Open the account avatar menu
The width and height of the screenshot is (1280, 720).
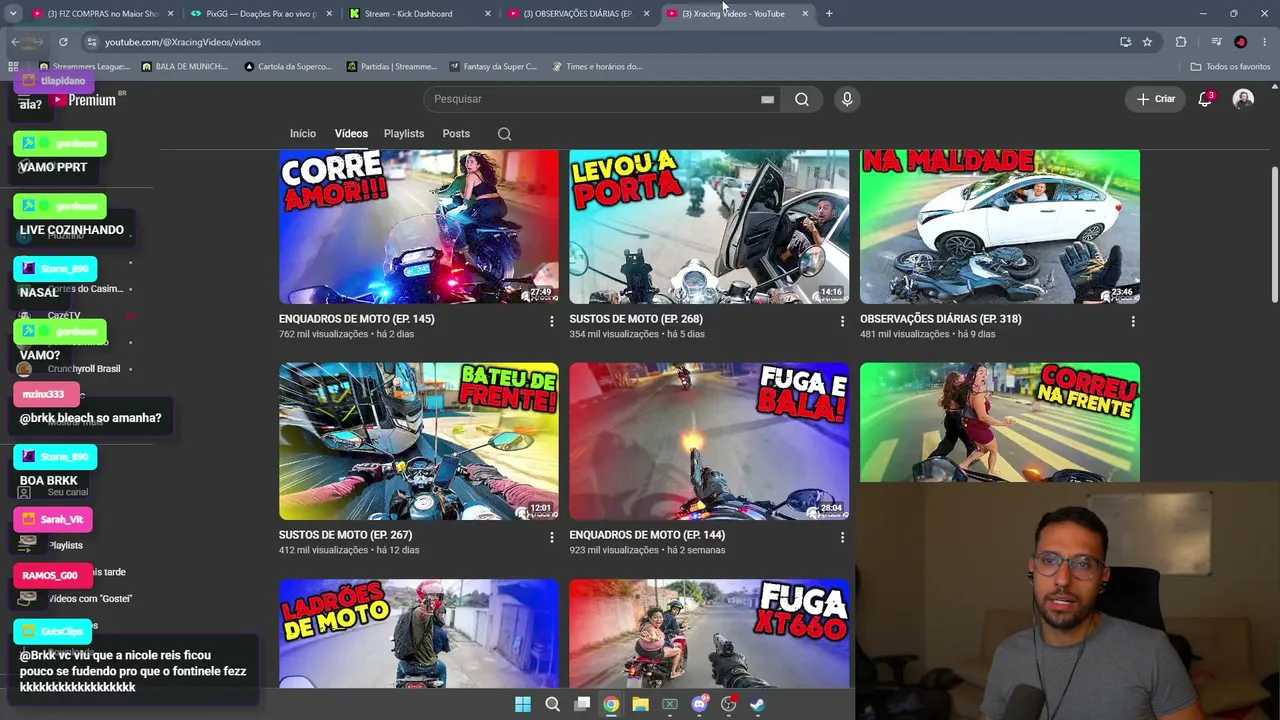click(1243, 99)
